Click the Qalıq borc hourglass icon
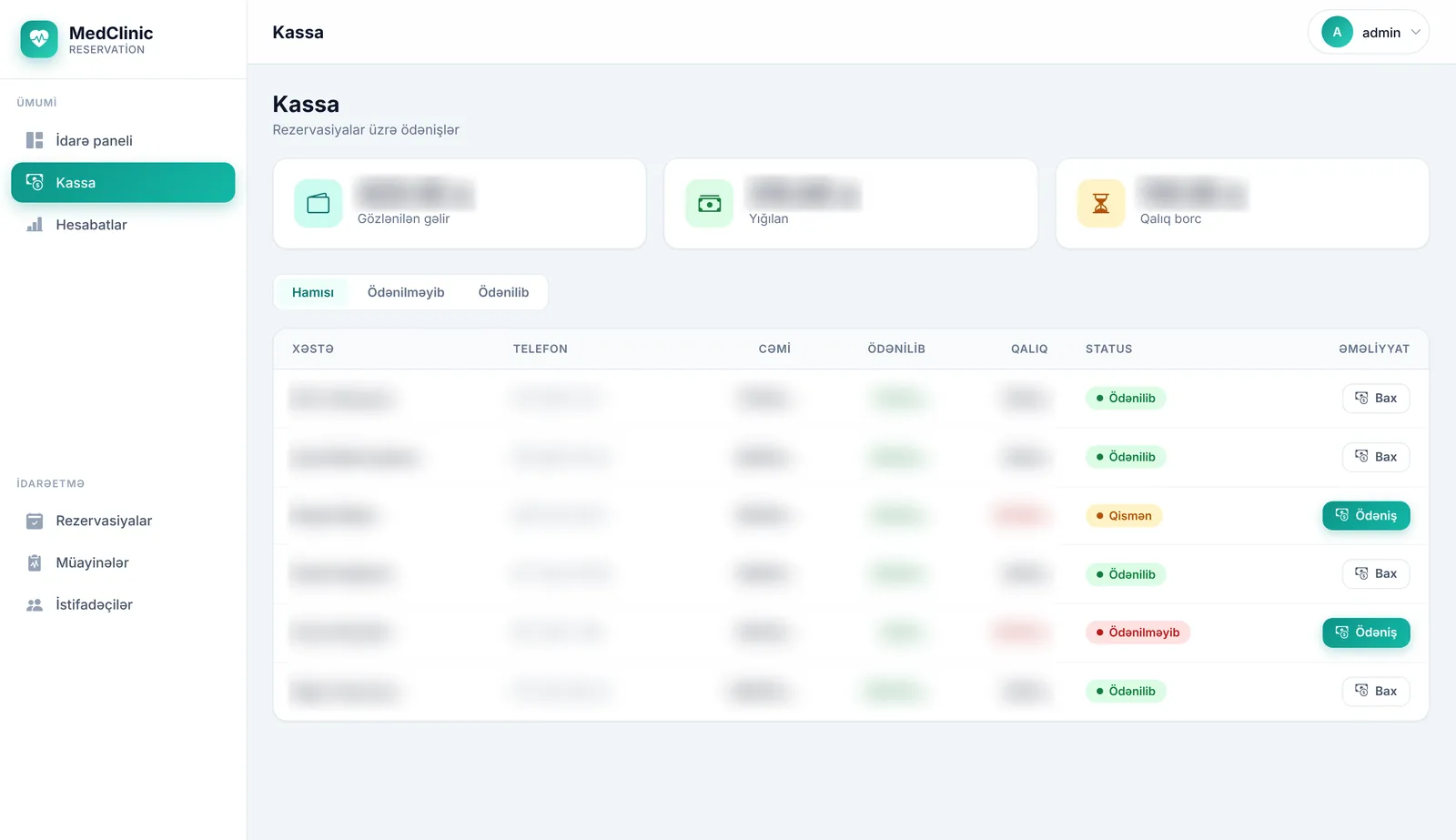The height and width of the screenshot is (840, 1456). click(x=1101, y=203)
